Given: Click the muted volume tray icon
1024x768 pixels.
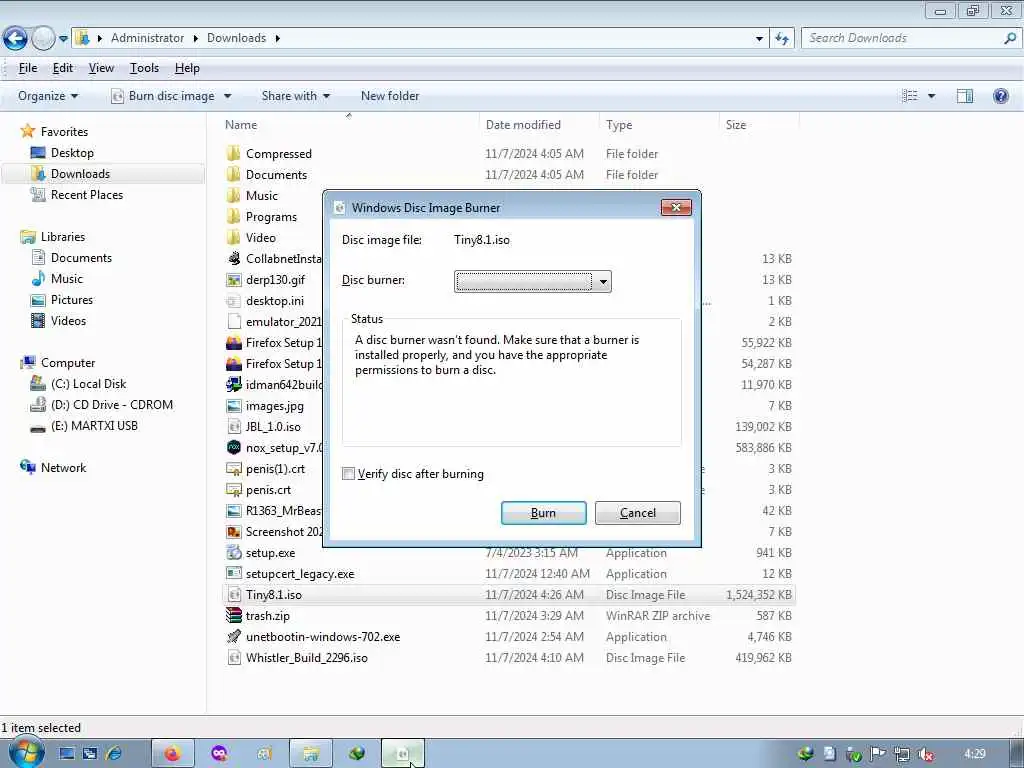Looking at the screenshot, I should (925, 754).
